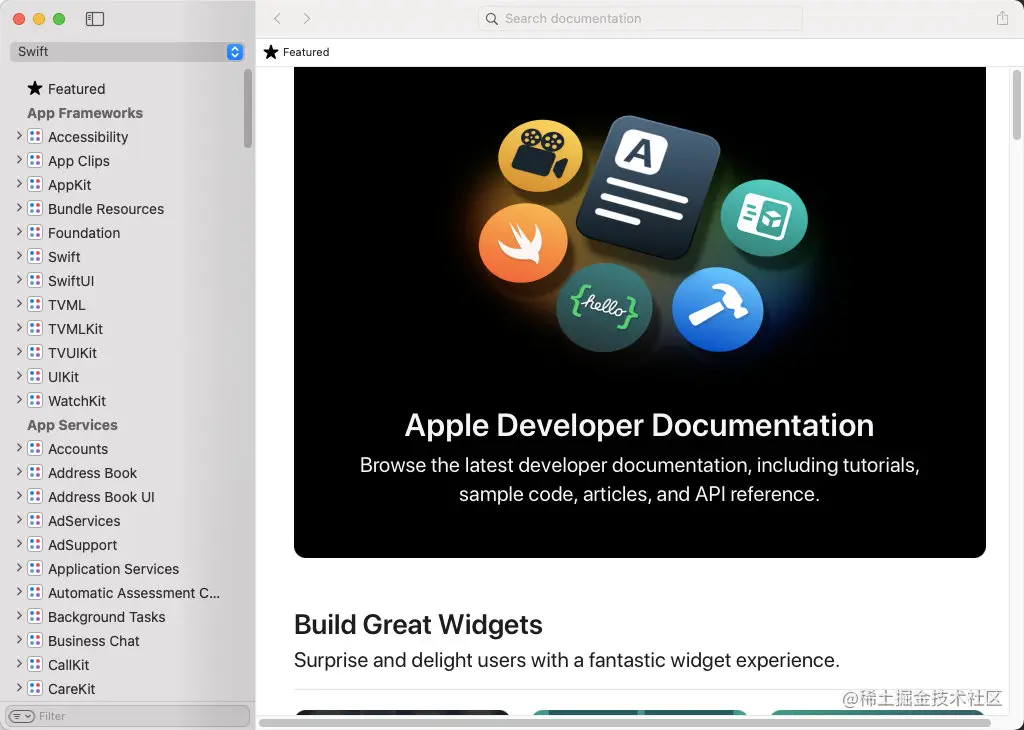Click the AdServices framework icon
Image resolution: width=1024 pixels, height=730 pixels.
coord(35,520)
